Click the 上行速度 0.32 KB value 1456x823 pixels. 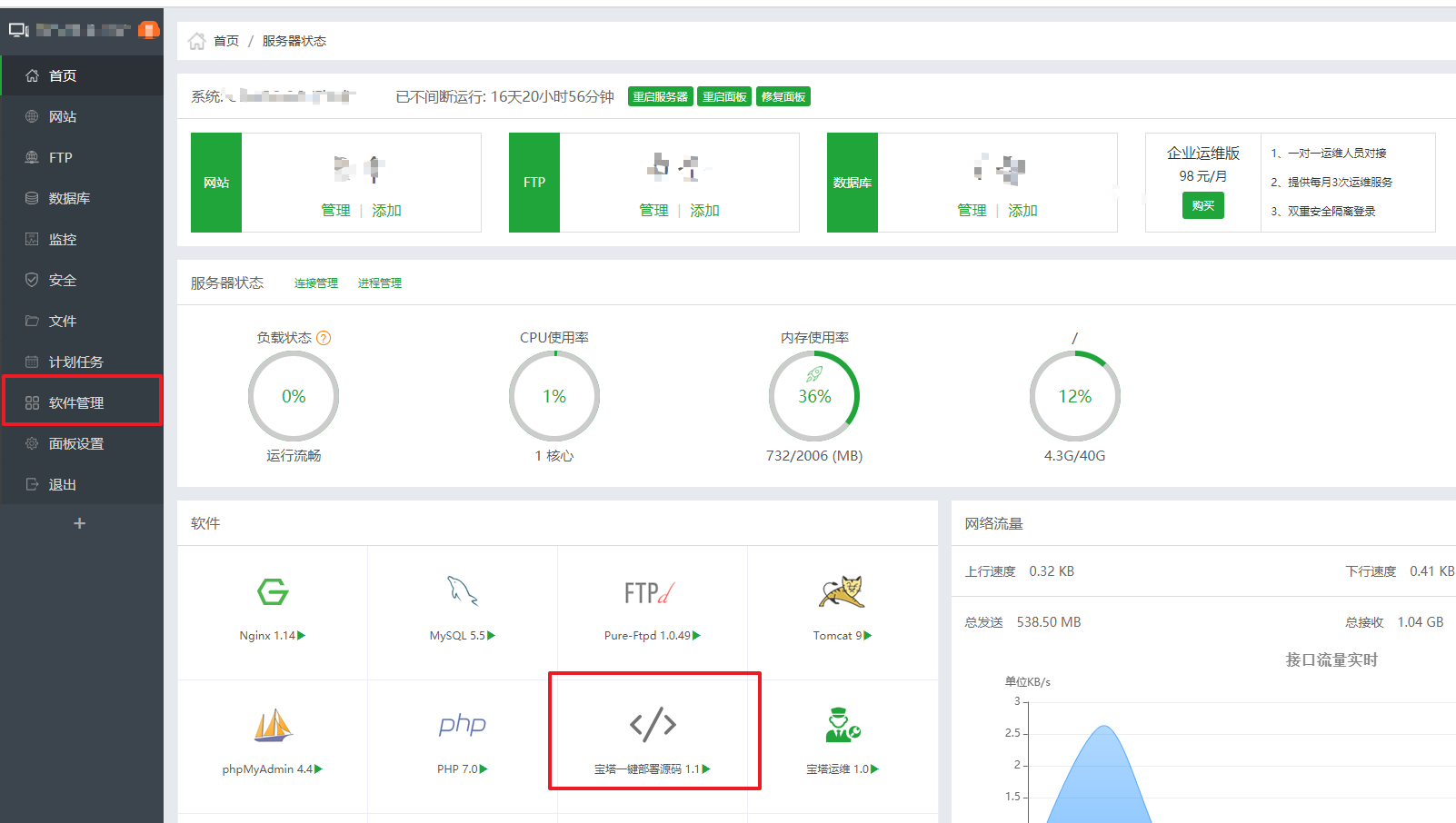click(x=1052, y=571)
